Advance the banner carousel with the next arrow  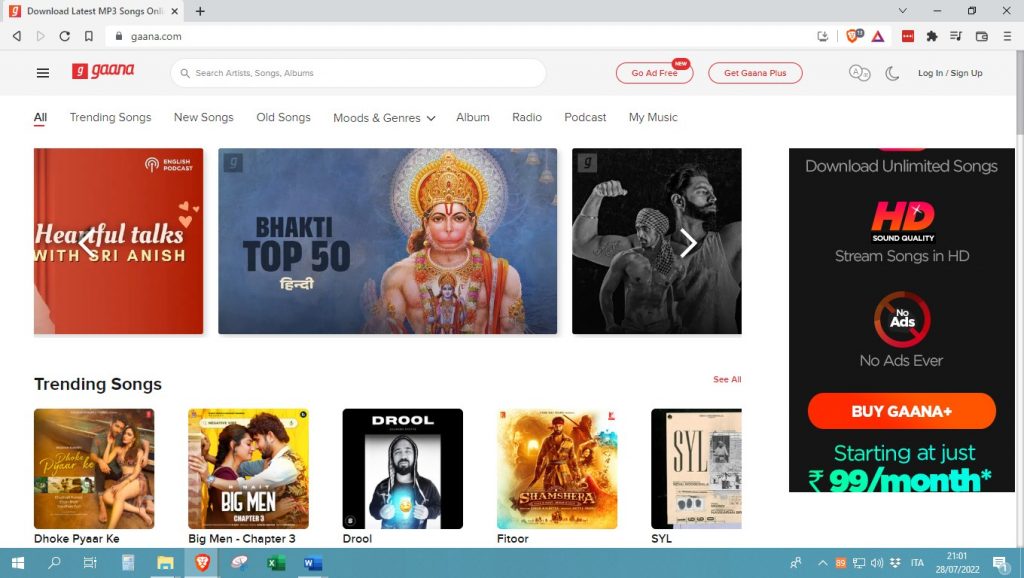click(x=688, y=242)
